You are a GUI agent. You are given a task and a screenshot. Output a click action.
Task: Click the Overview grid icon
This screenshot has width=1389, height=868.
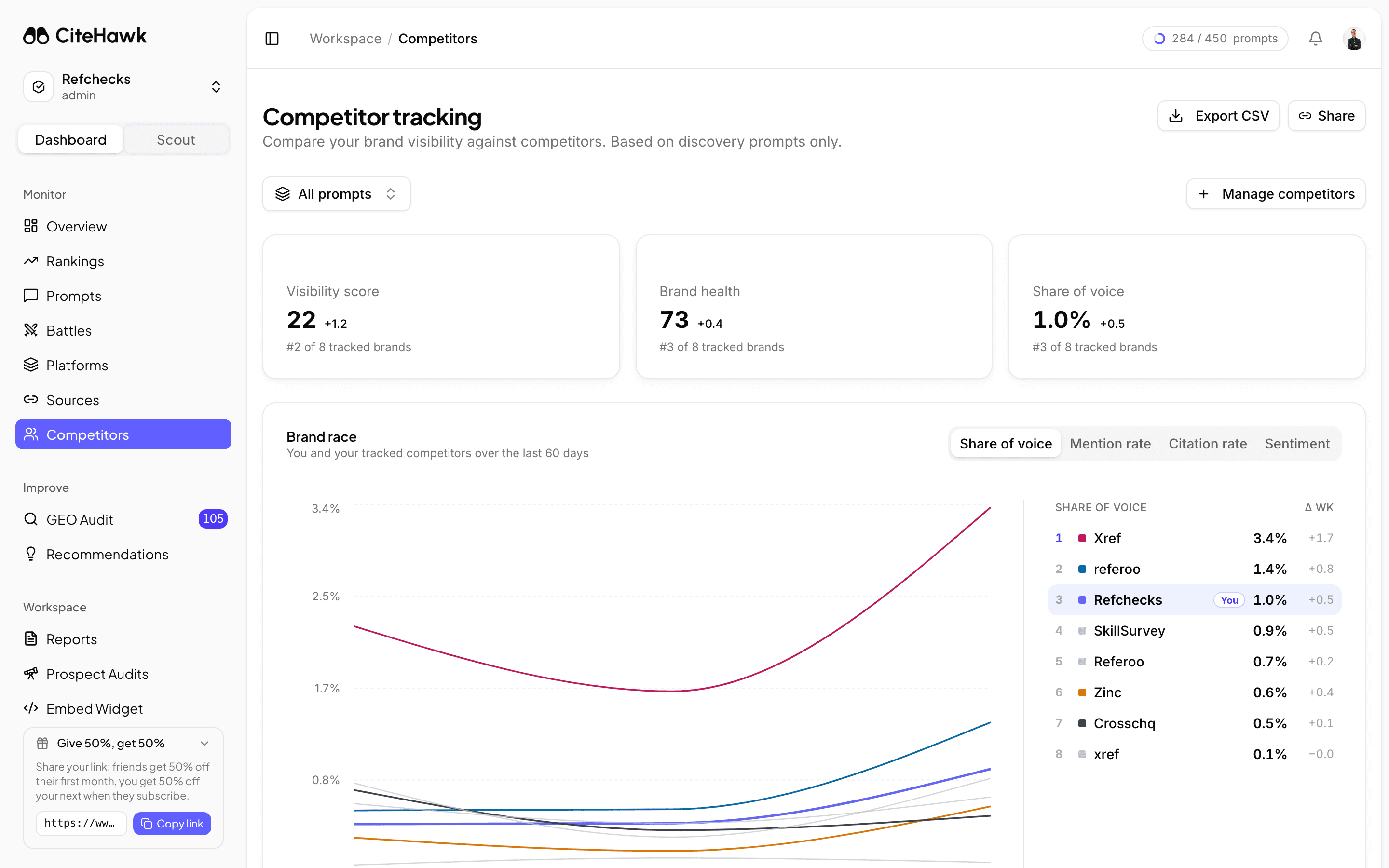[x=31, y=226]
